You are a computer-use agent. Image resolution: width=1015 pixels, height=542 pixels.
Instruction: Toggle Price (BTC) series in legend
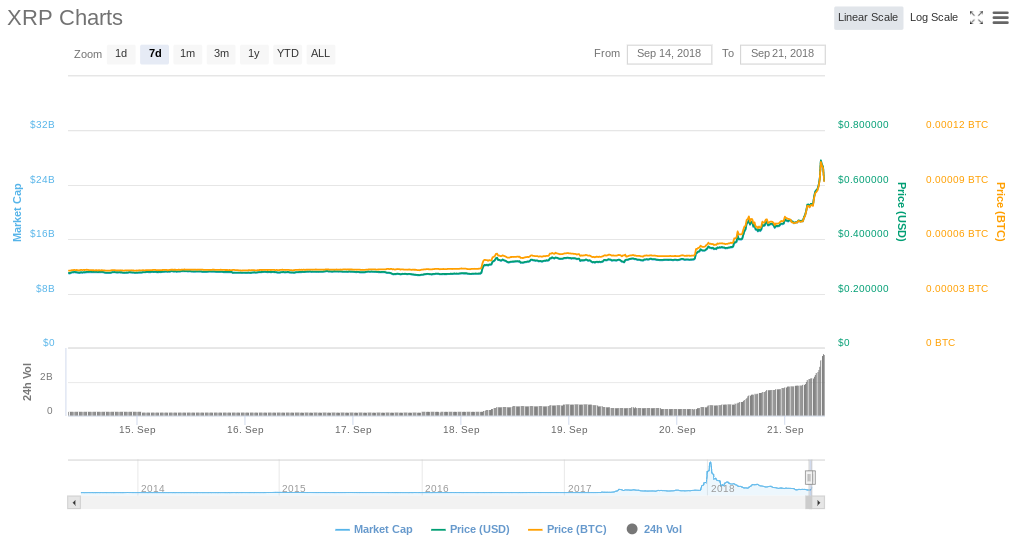567,529
